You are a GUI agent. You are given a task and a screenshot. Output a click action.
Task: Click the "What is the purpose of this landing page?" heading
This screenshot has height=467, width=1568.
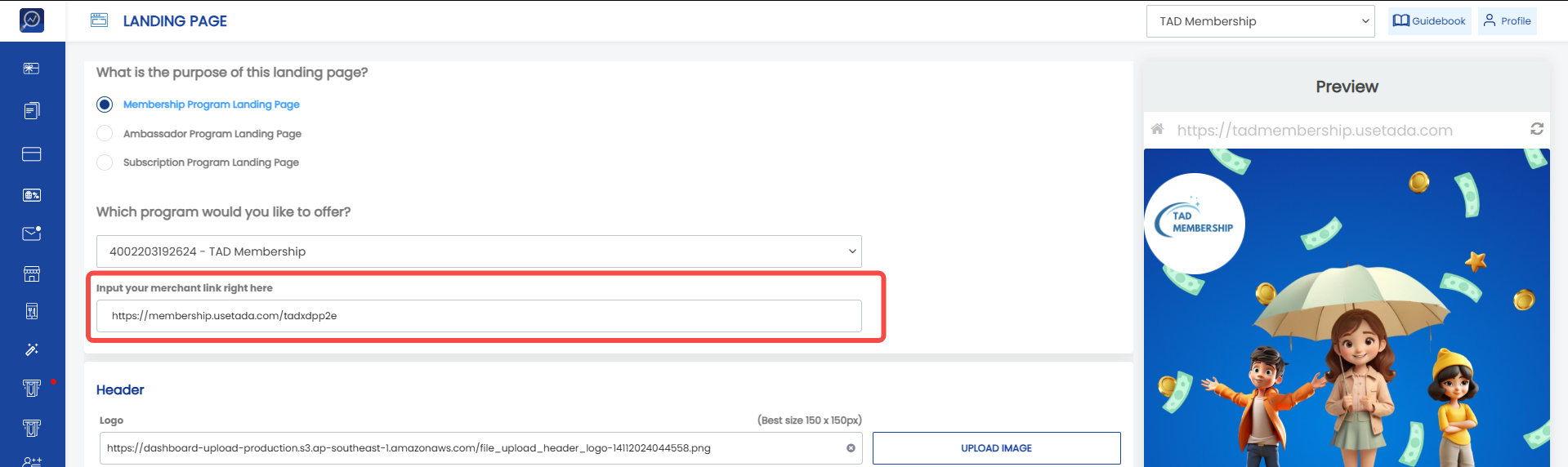click(232, 73)
